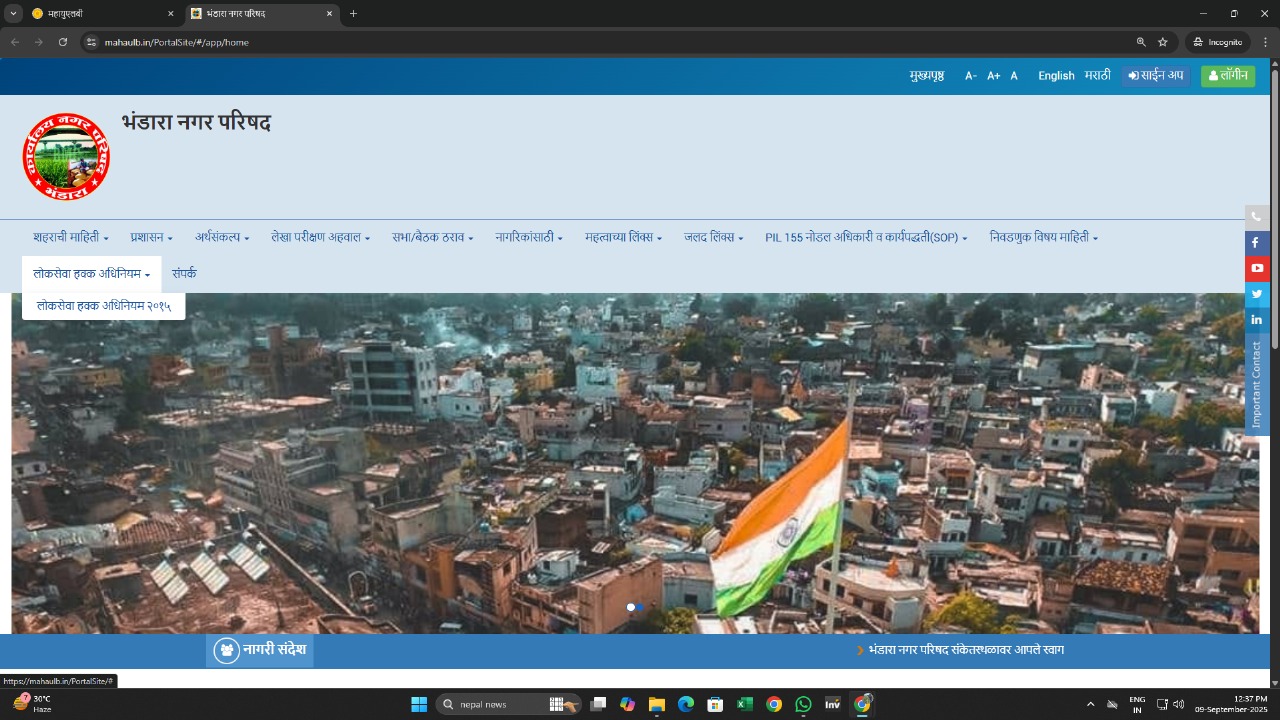Image resolution: width=1280 pixels, height=720 pixels.
Task: Bookmark this page with star icon
Action: [1163, 42]
